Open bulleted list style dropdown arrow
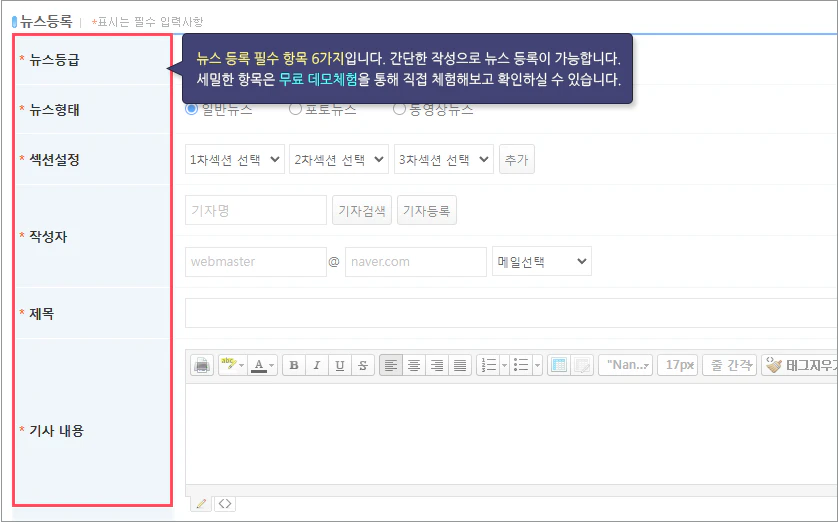Screen dimensions: 838x522 [x=537, y=365]
